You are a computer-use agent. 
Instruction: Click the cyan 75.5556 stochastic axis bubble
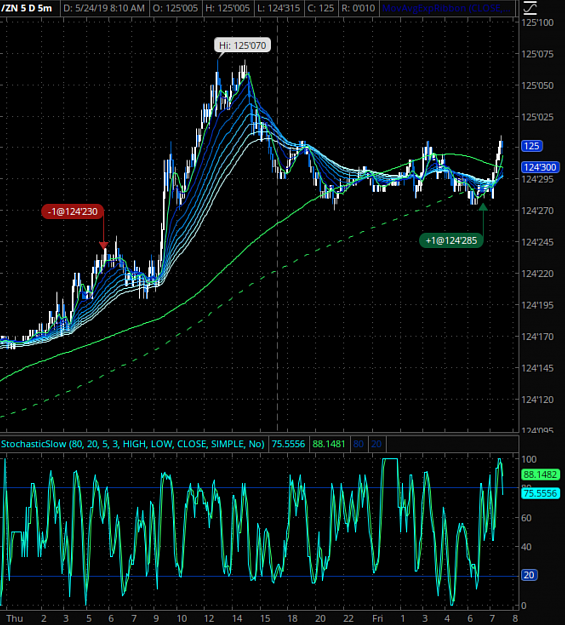[540, 493]
